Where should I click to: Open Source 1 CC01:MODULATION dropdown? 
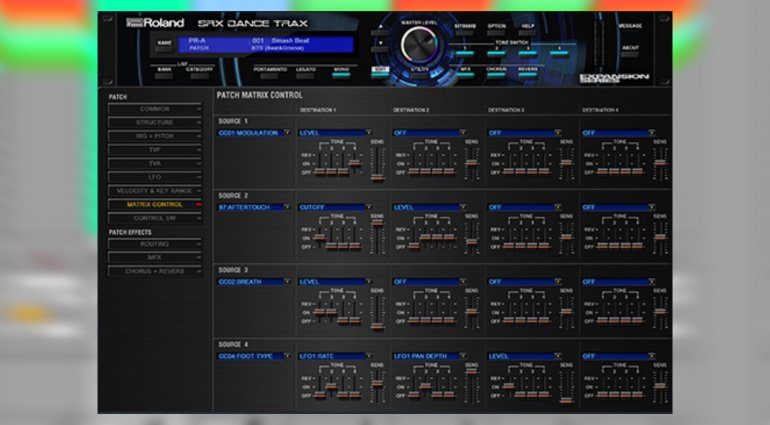coord(254,133)
